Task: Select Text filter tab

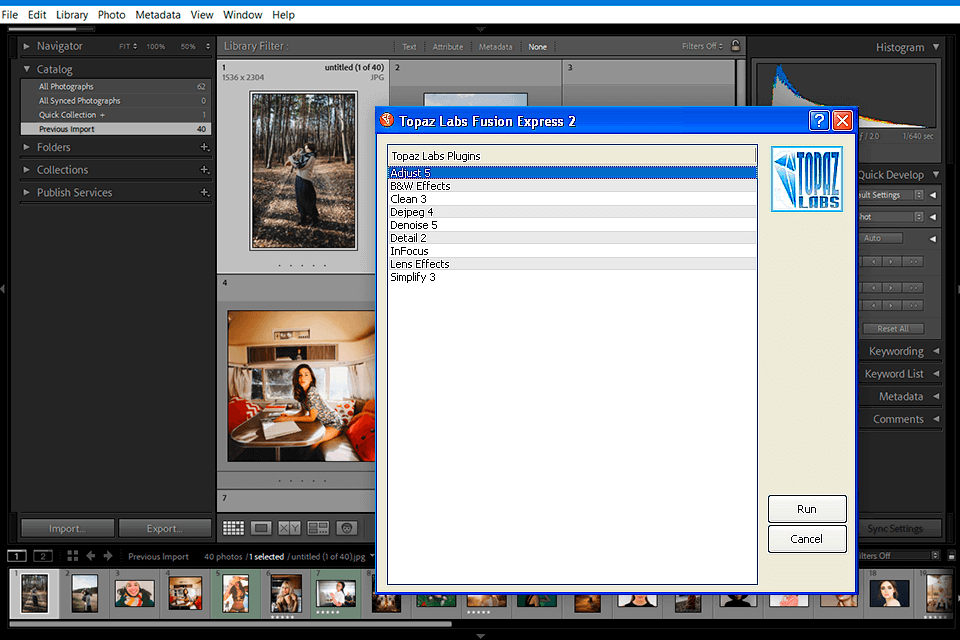Action: 409,47
